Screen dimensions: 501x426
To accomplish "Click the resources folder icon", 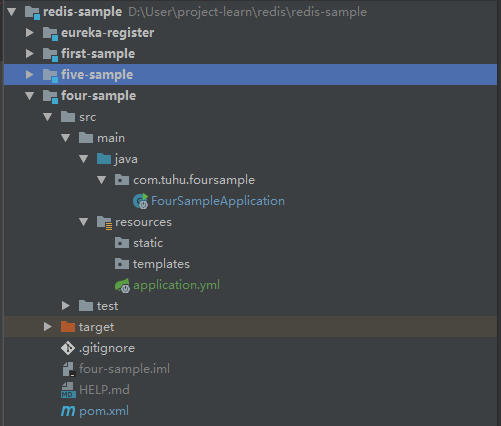I will point(104,222).
